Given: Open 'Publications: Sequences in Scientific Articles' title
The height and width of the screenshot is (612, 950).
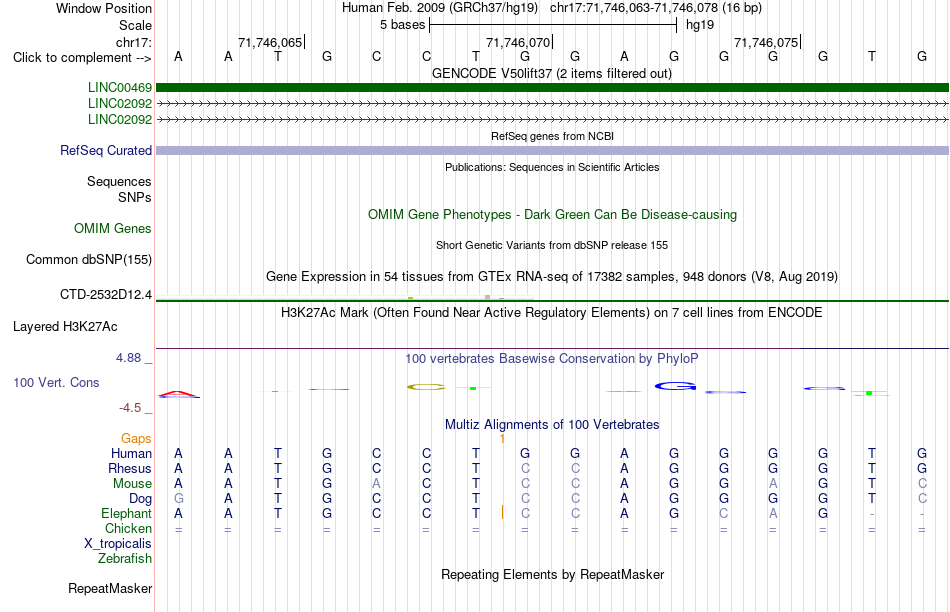Looking at the screenshot, I should [x=552, y=167].
